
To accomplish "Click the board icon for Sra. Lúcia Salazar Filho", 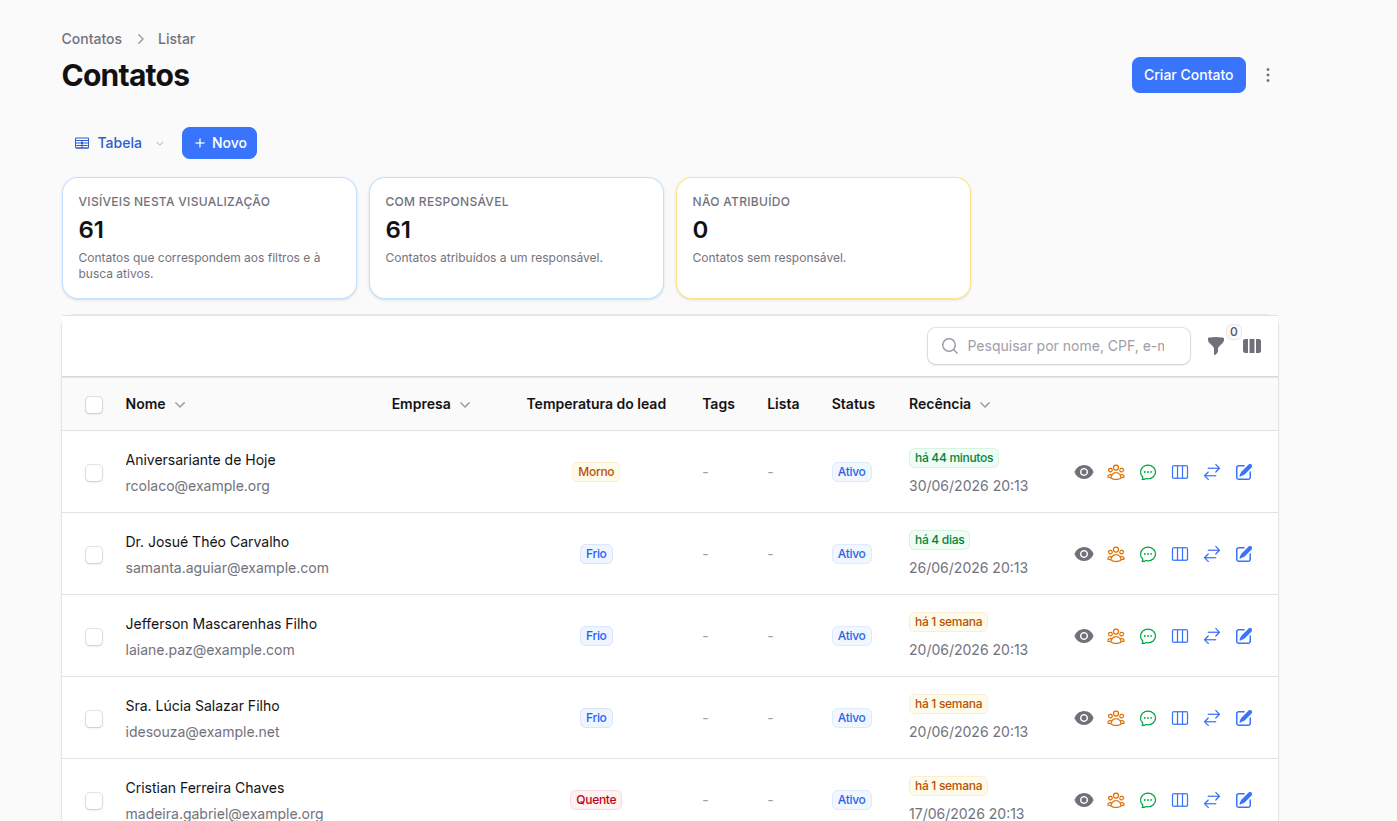I will pyautogui.click(x=1180, y=718).
